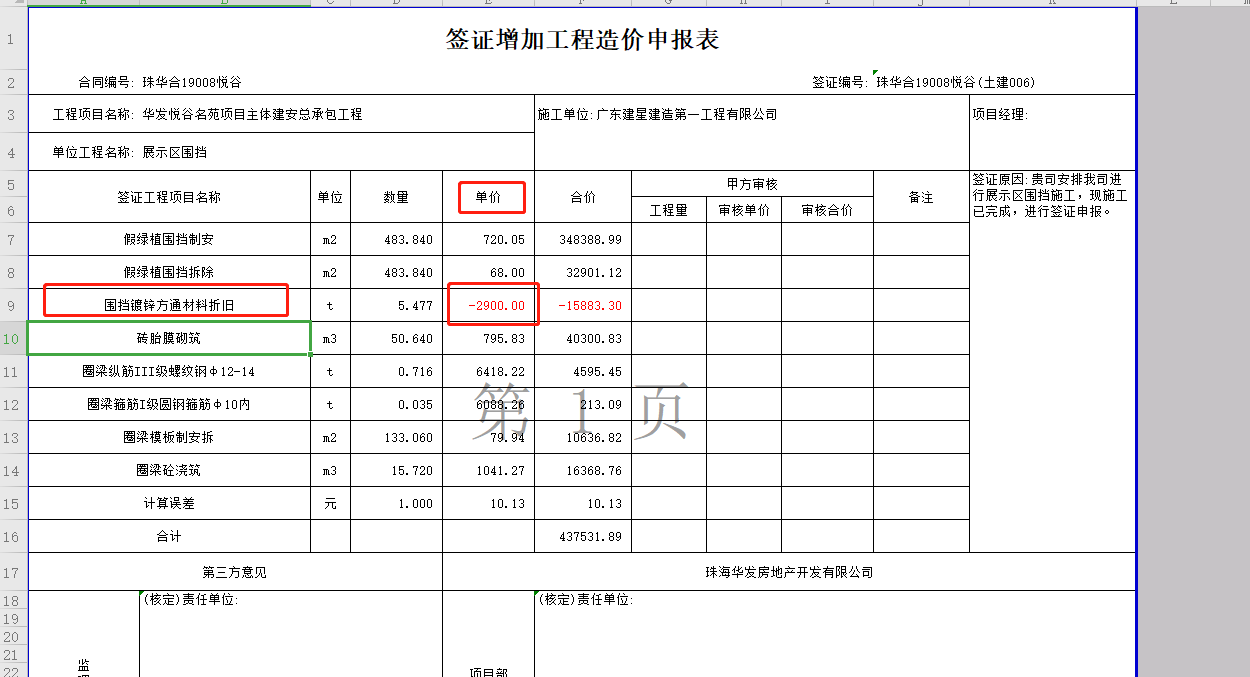Select the 合价 column header cell
Image resolution: width=1250 pixels, height=677 pixels.
(583, 197)
